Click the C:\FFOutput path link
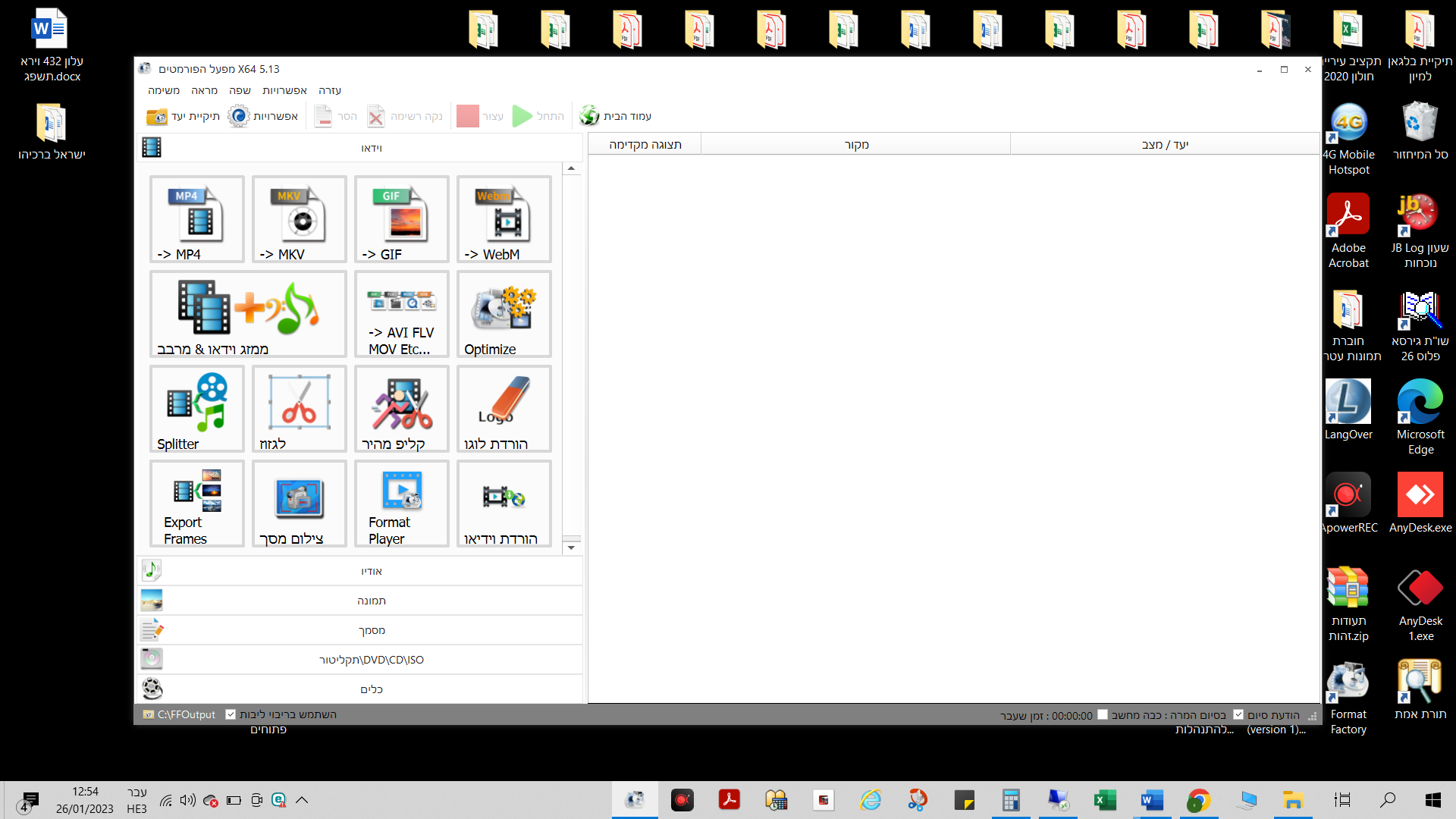1456x819 pixels. coord(186,714)
